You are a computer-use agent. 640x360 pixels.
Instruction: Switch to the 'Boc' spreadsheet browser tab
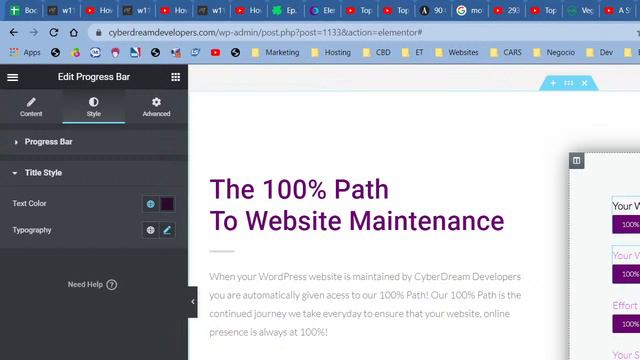pos(23,11)
